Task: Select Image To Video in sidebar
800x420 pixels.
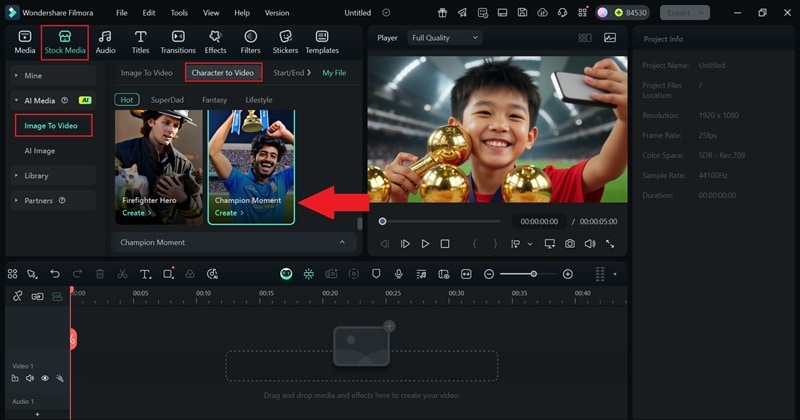Action: click(x=53, y=126)
